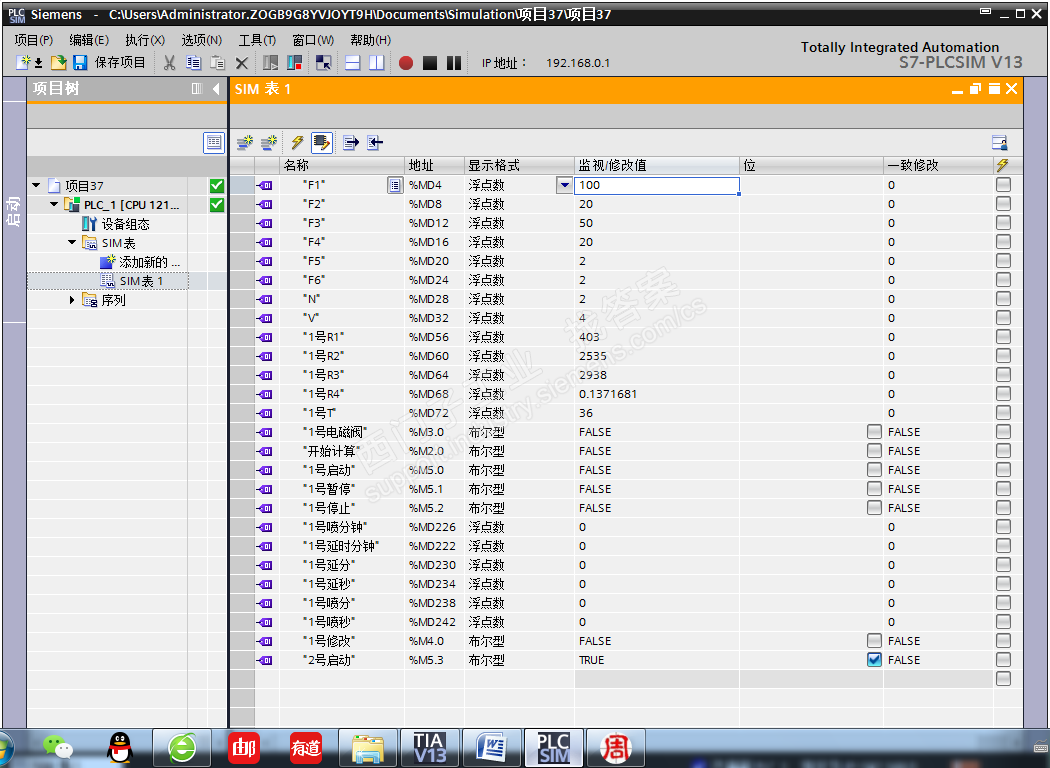The image size is (1050, 768).
Task: Click the lightning modify-values icon in SIM toolbar
Action: tap(297, 143)
